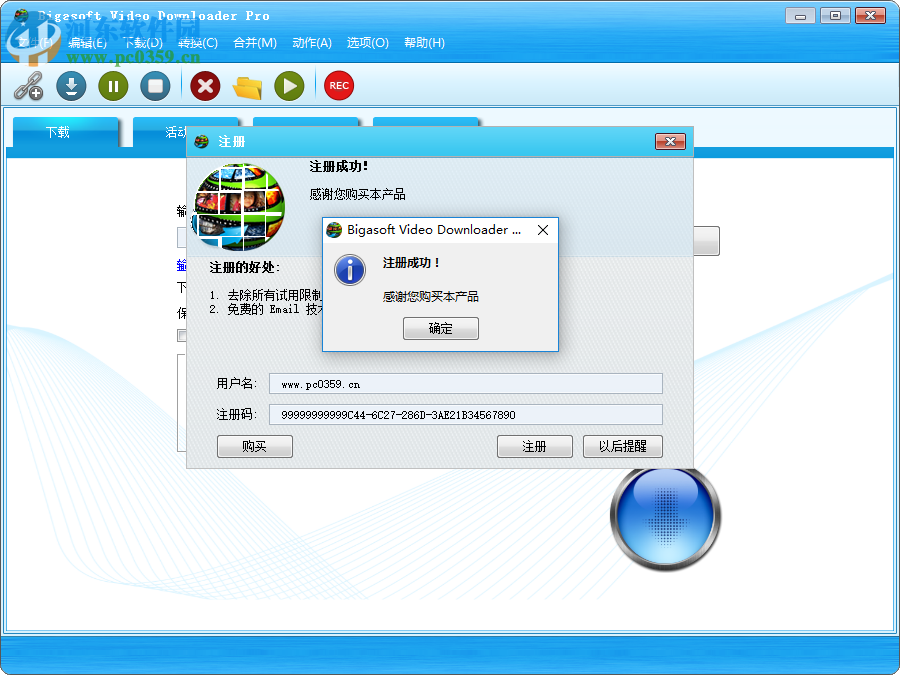Image resolution: width=900 pixels, height=675 pixels.
Task: Click the 确定 button in the popup
Action: click(441, 328)
